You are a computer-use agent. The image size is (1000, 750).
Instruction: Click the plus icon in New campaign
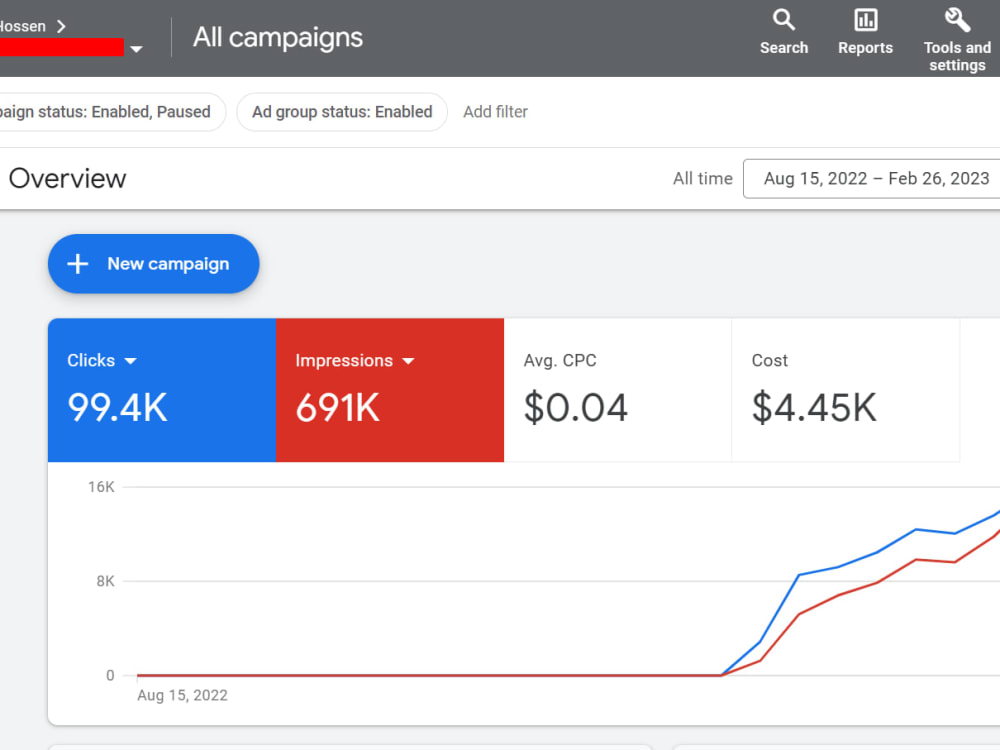[78, 263]
